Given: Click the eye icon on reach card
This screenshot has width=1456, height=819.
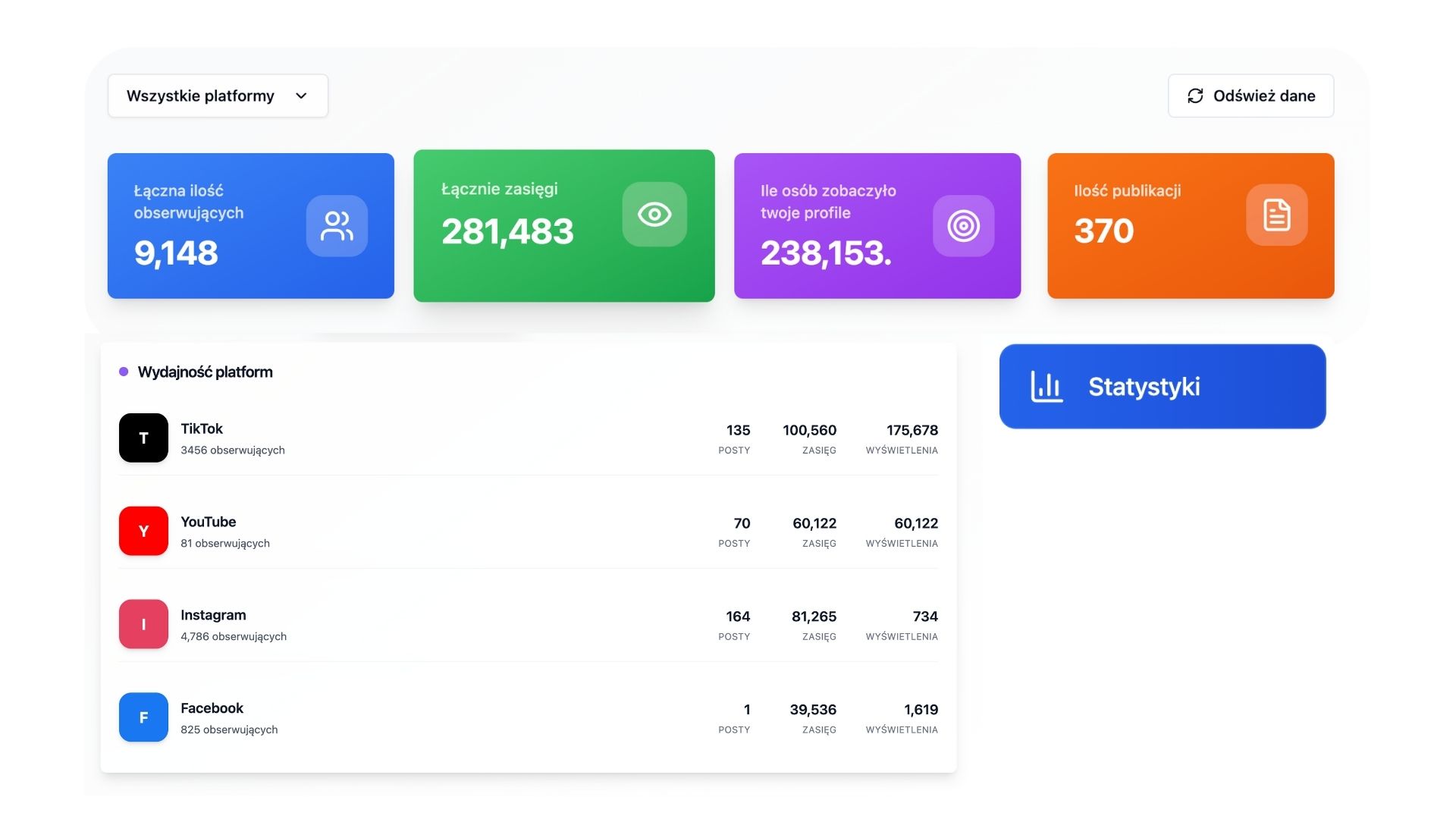Looking at the screenshot, I should pos(654,215).
